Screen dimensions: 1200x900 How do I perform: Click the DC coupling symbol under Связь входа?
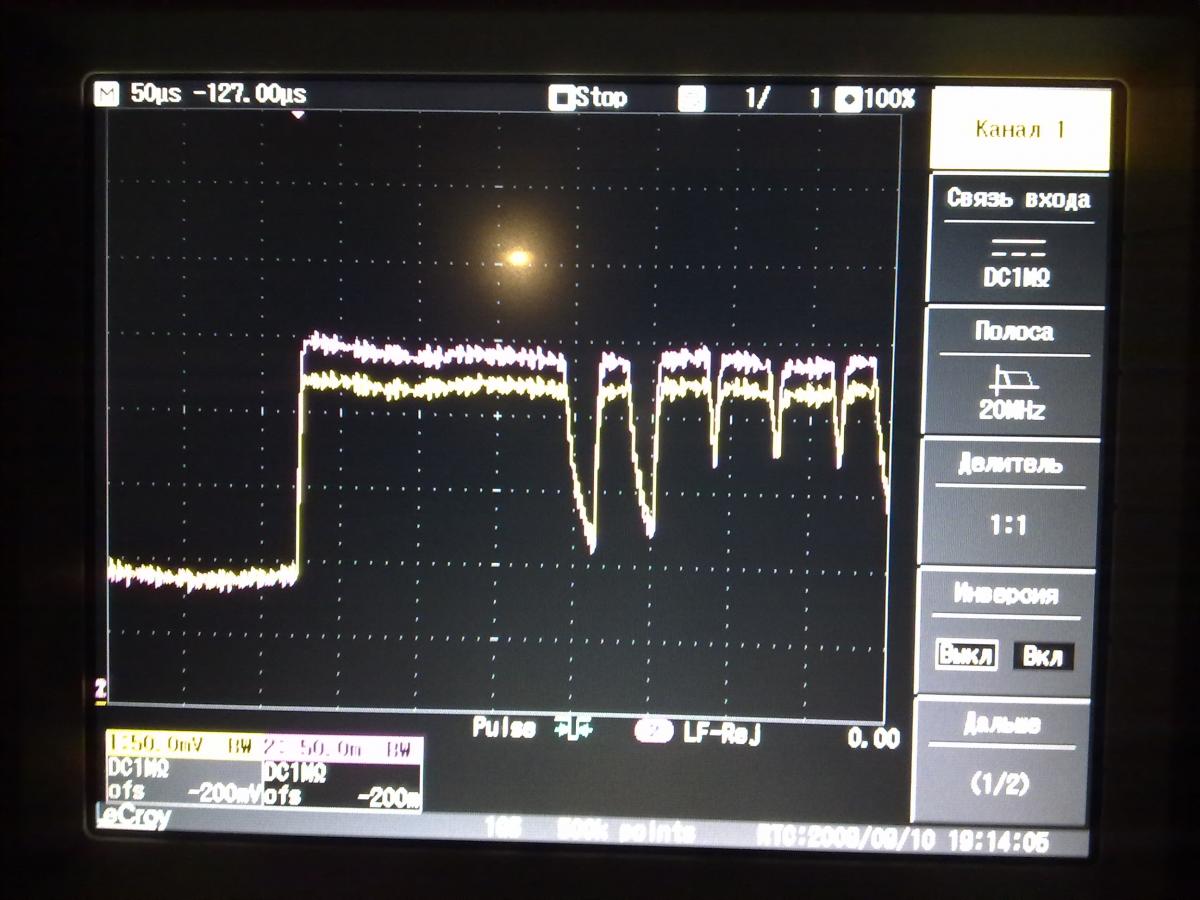click(1015, 247)
